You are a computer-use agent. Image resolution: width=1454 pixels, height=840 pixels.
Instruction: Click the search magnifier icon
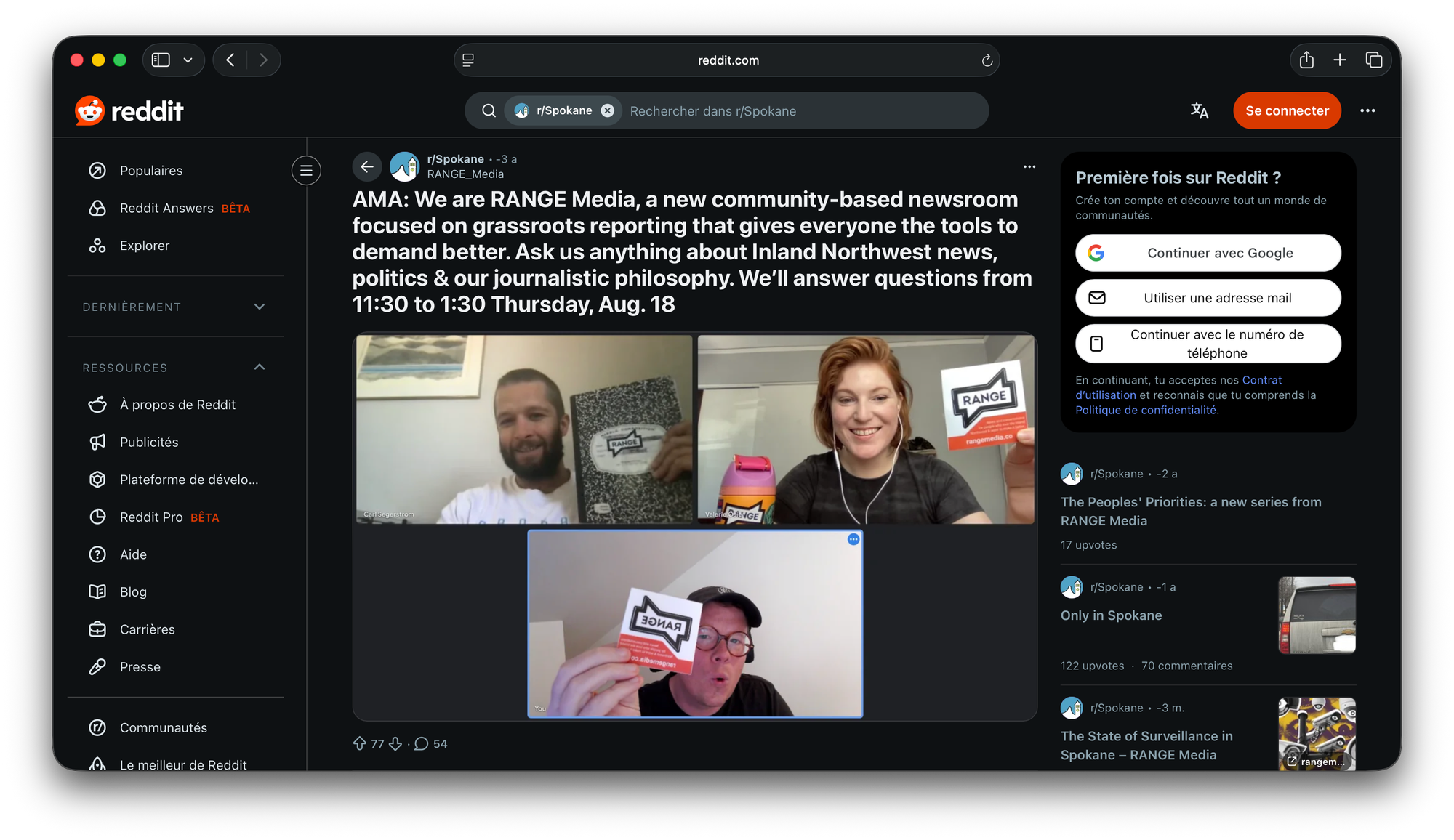[489, 110]
